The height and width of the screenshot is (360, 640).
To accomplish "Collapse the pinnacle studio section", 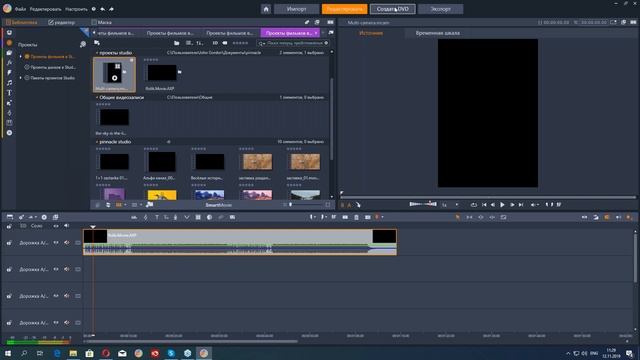I will (97, 142).
